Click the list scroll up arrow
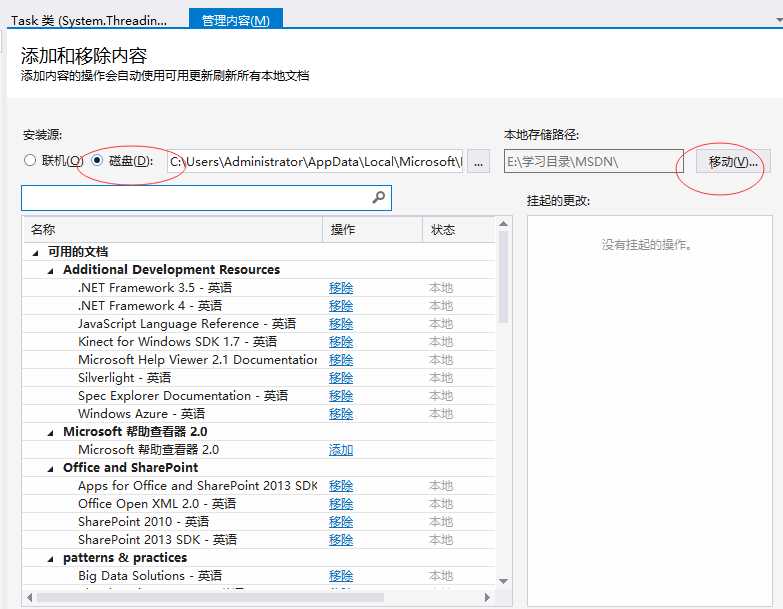The height and width of the screenshot is (609, 783). [503, 224]
